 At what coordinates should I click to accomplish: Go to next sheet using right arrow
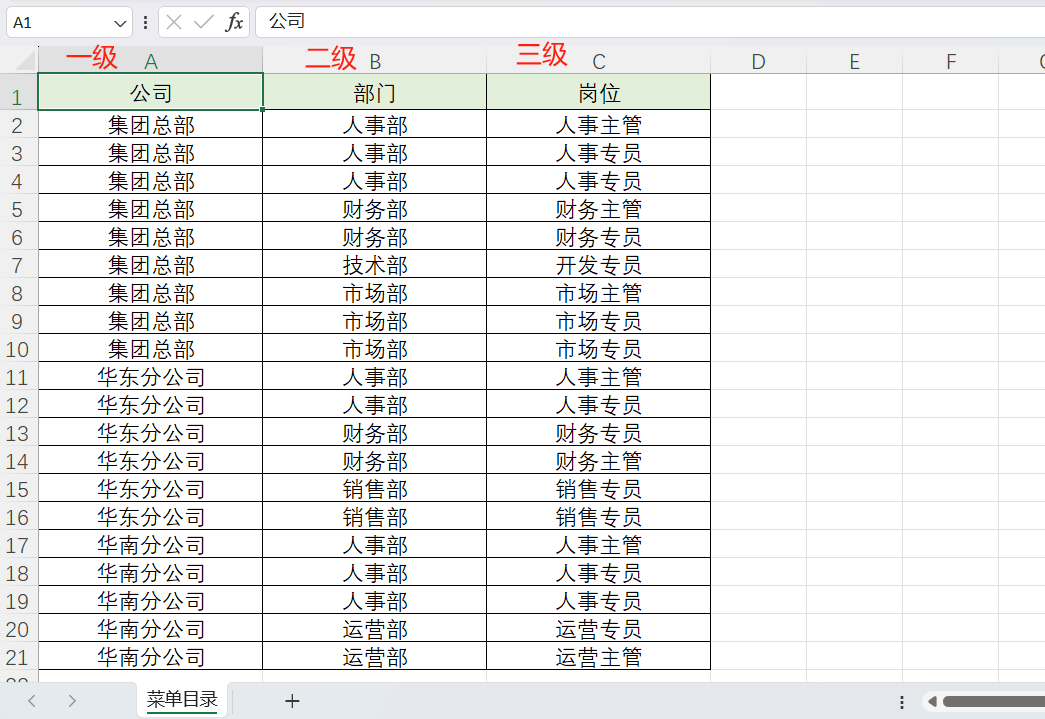(72, 701)
